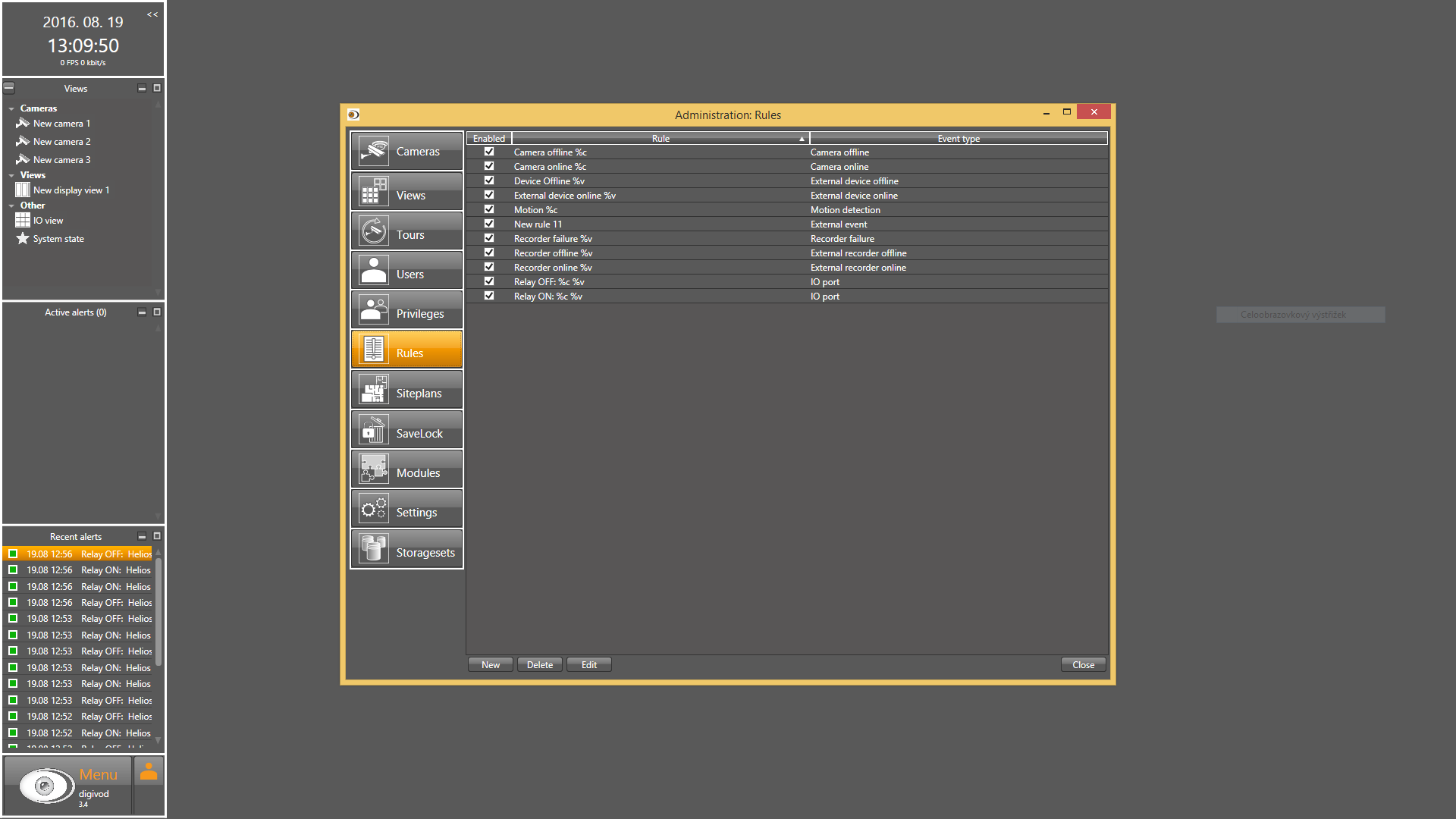Disable the Camera offline %c rule checkbox

pos(489,152)
